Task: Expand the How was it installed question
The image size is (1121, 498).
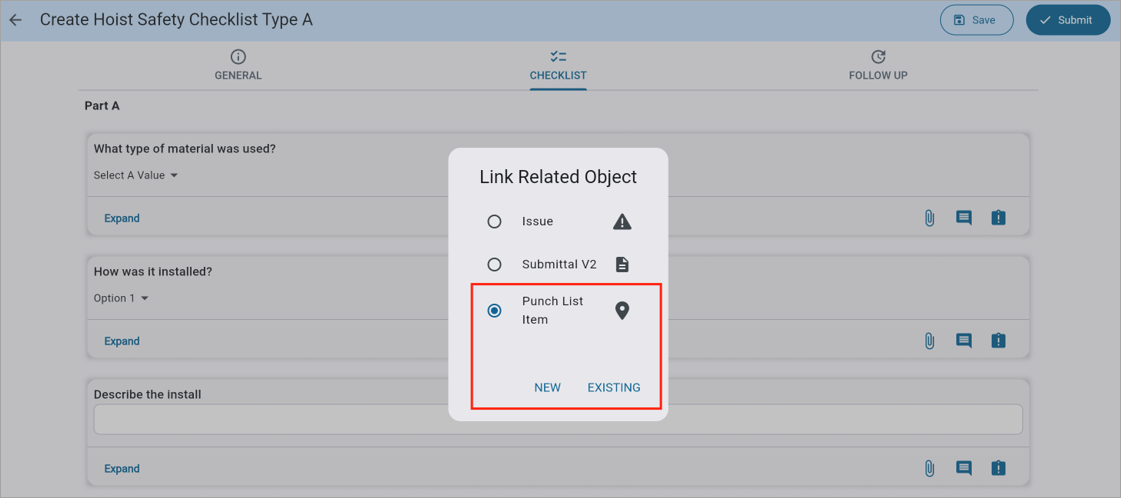Action: coord(122,341)
